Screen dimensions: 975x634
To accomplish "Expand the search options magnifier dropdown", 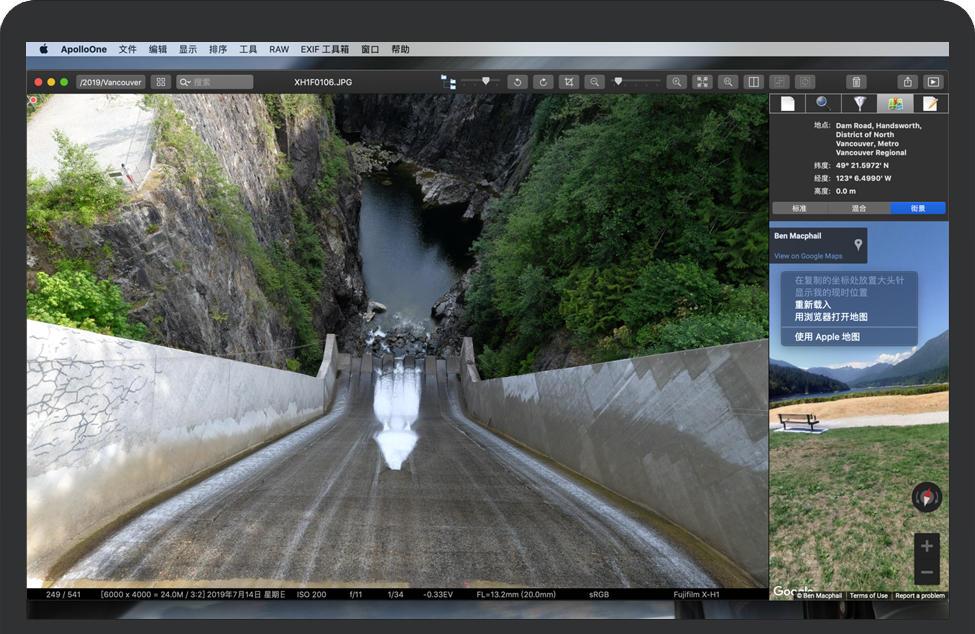I will click(x=186, y=82).
